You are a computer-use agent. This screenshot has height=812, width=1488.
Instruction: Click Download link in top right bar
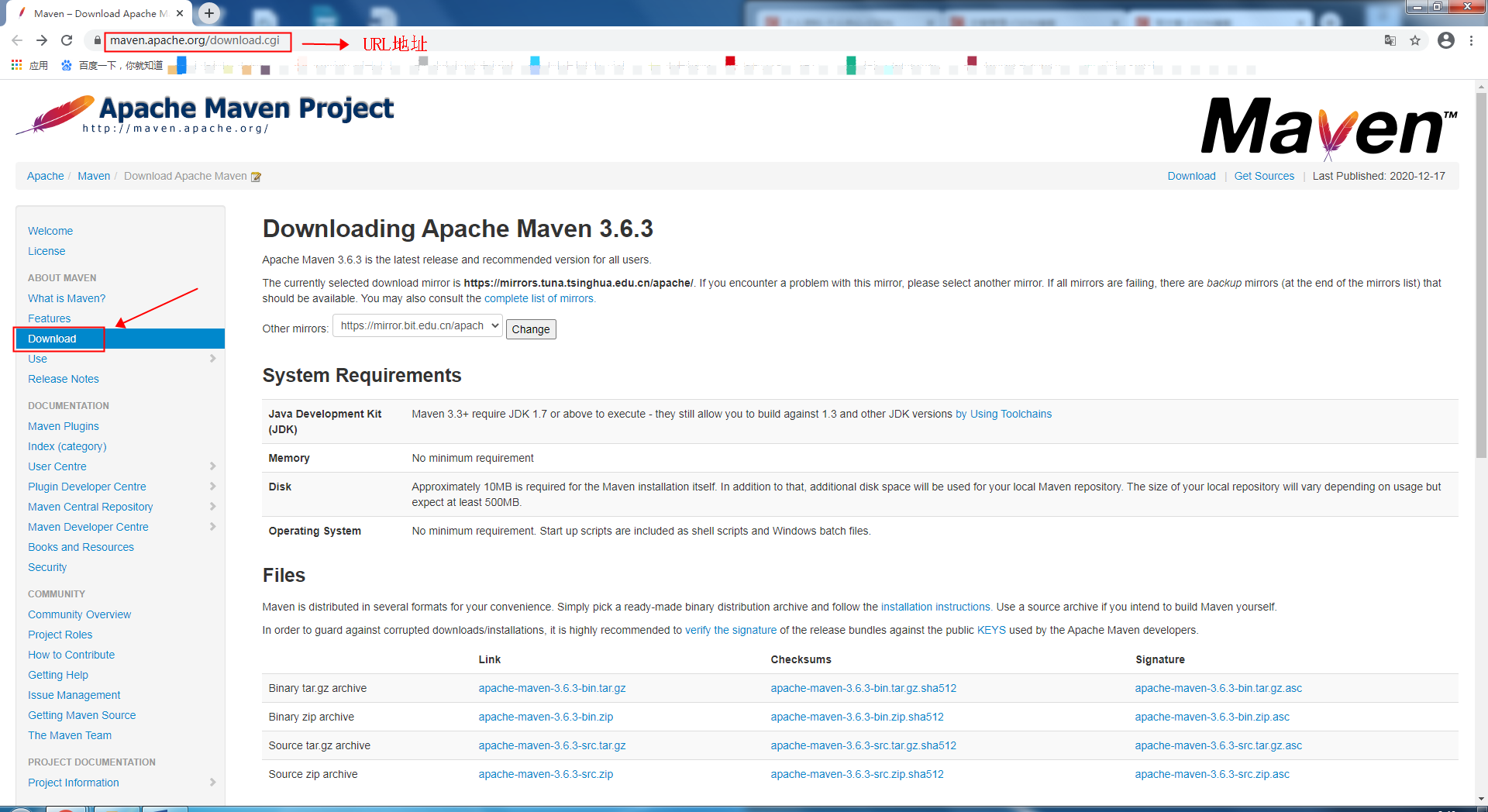point(1192,176)
